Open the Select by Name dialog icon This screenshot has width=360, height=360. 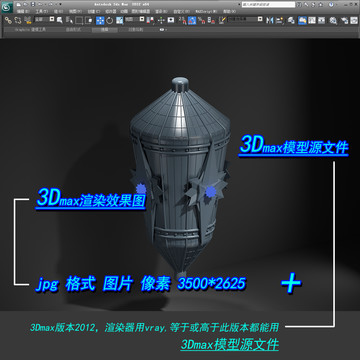tap(69, 20)
